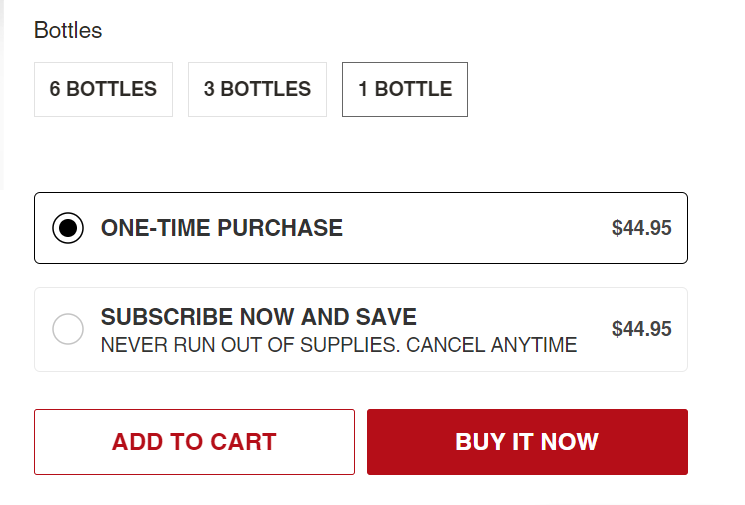Click the 'CANCEL ANYTIME' text in the subscription card

tap(492, 345)
